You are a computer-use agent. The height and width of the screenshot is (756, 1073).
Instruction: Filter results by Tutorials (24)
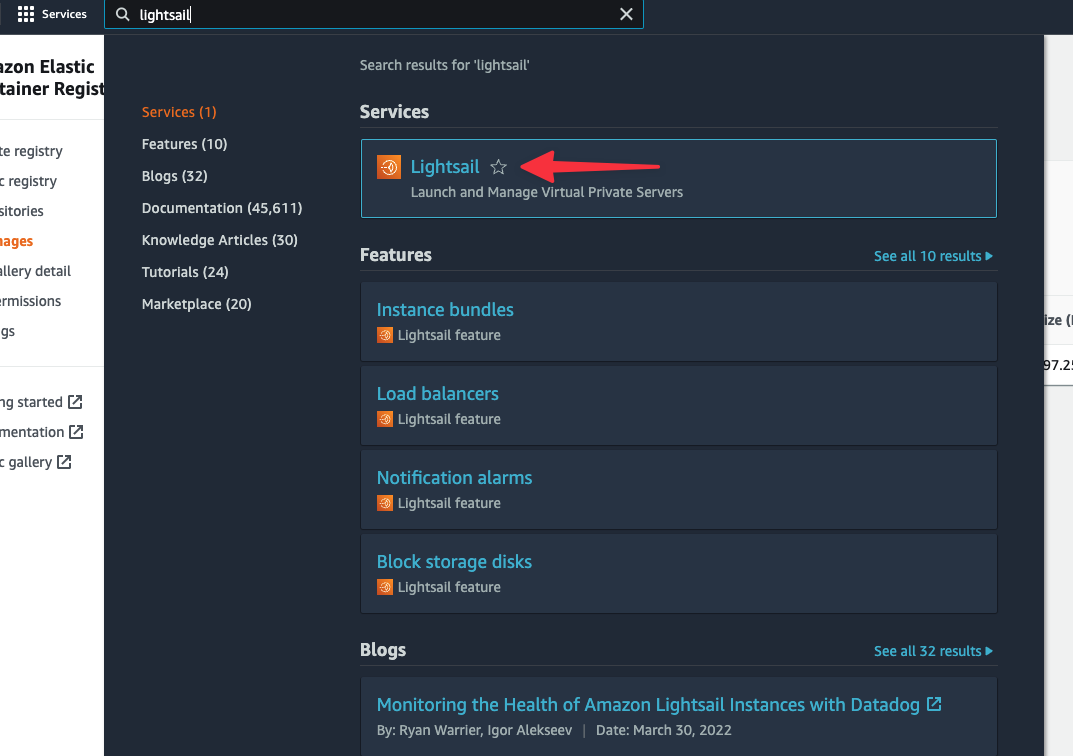[185, 272]
